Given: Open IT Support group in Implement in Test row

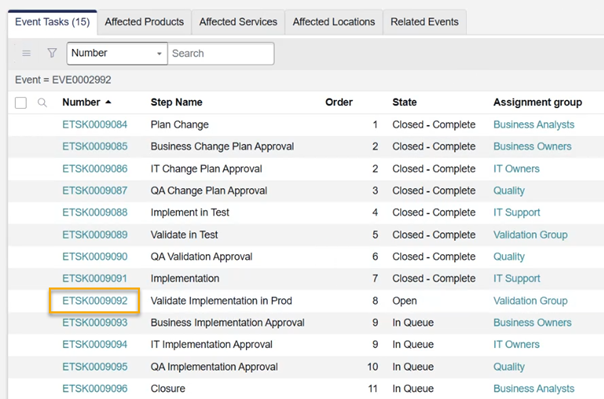Looking at the screenshot, I should click(x=517, y=213).
